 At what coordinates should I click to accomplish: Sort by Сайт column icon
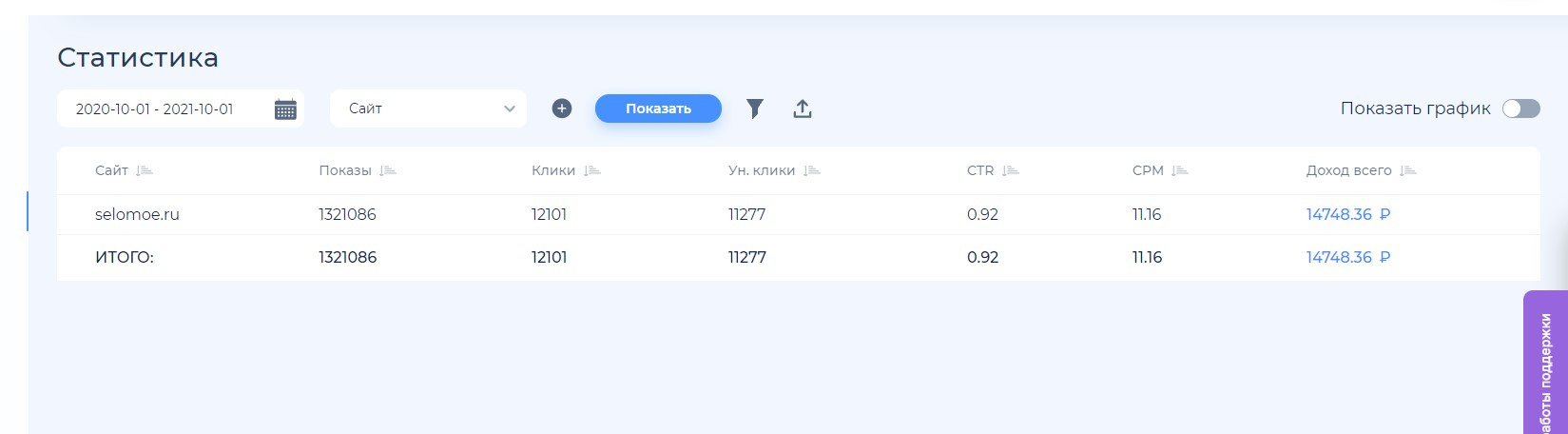pyautogui.click(x=145, y=170)
